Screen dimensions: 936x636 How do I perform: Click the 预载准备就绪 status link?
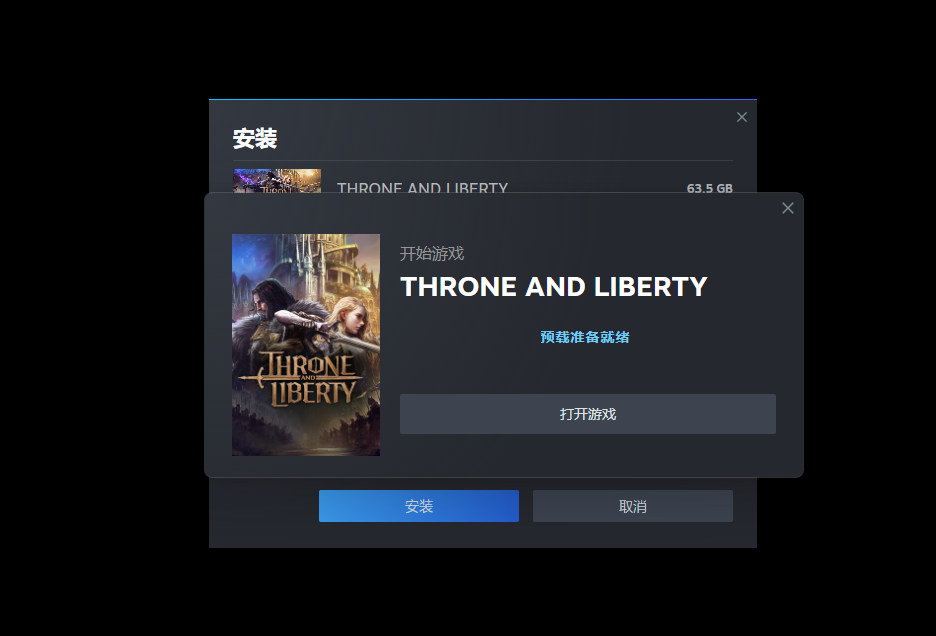point(585,337)
